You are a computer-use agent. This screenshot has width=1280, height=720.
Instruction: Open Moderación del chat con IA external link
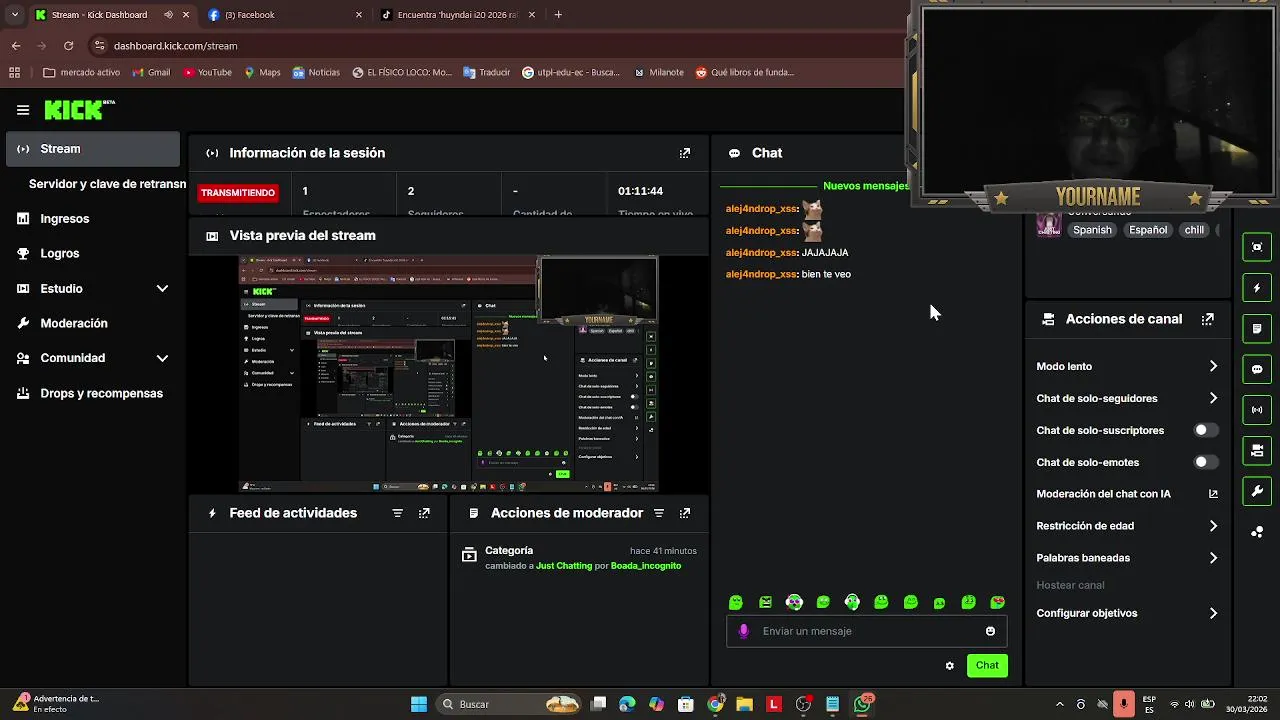[1213, 494]
